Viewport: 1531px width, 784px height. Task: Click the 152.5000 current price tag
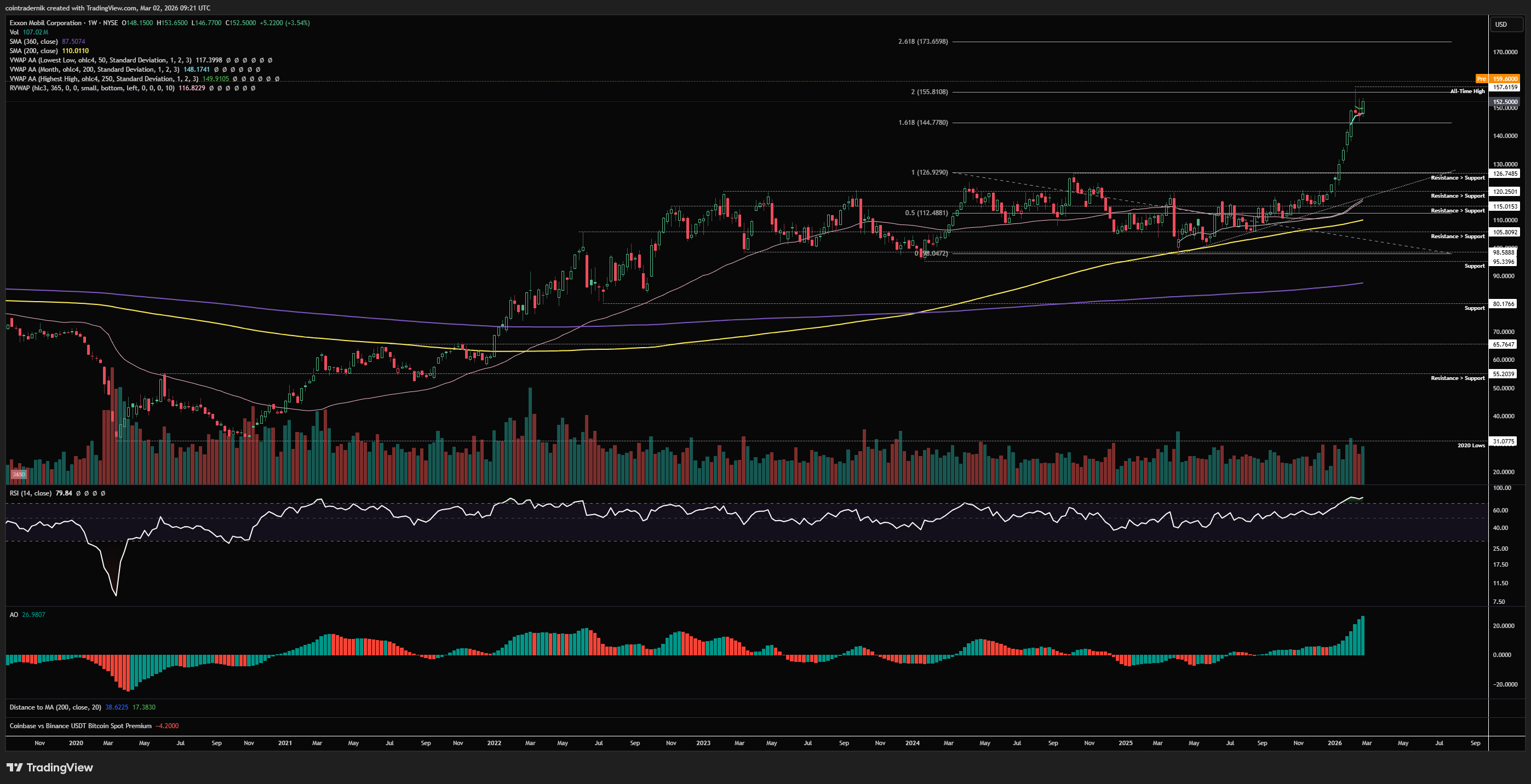(1505, 102)
